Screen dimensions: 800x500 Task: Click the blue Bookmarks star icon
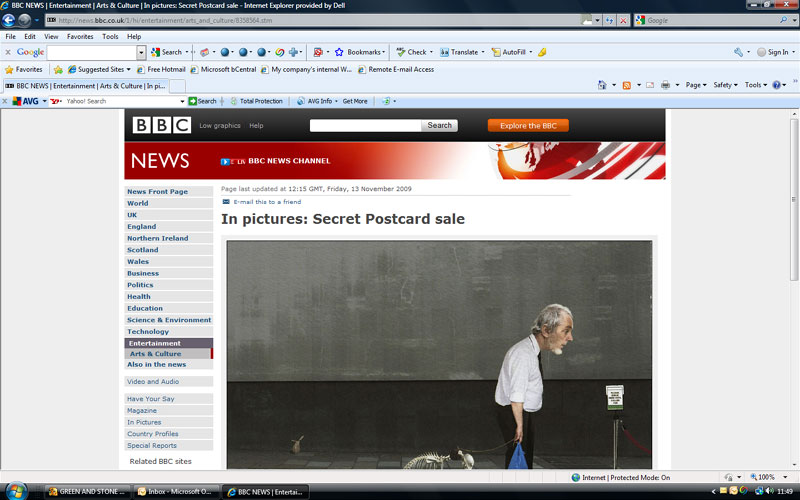pyautogui.click(x=339, y=52)
